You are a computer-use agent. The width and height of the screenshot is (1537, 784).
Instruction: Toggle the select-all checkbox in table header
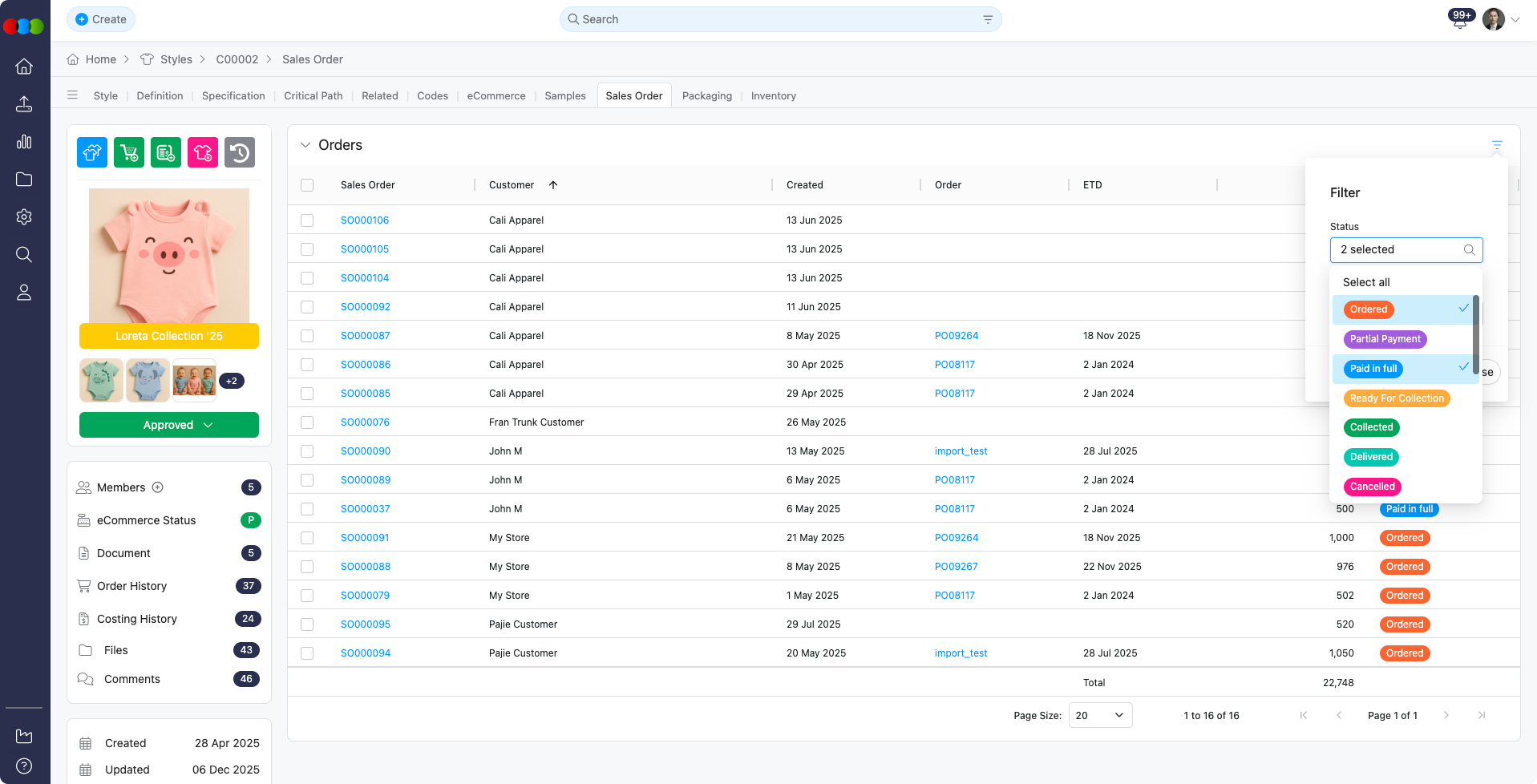(307, 185)
